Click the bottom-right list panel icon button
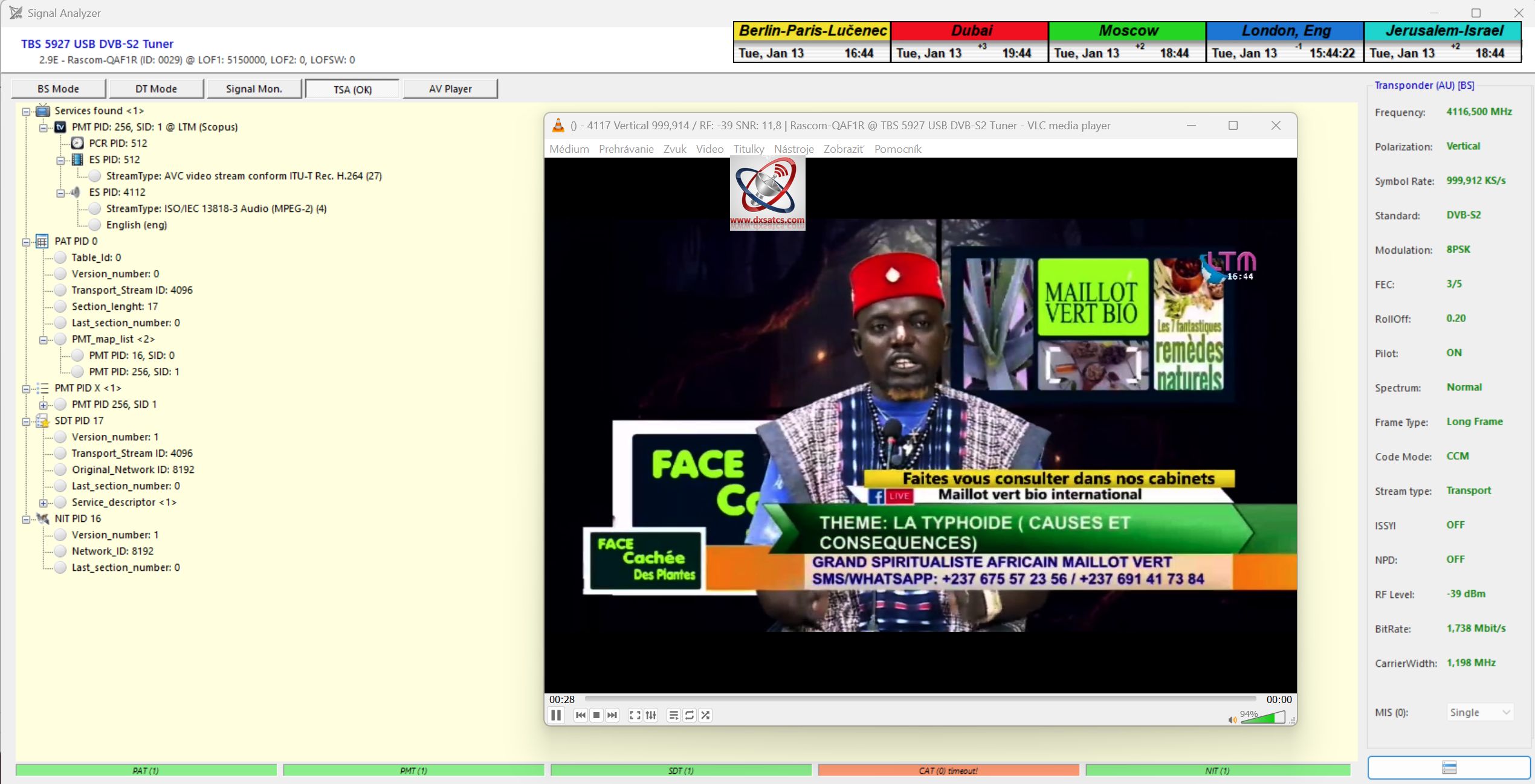 (1449, 768)
